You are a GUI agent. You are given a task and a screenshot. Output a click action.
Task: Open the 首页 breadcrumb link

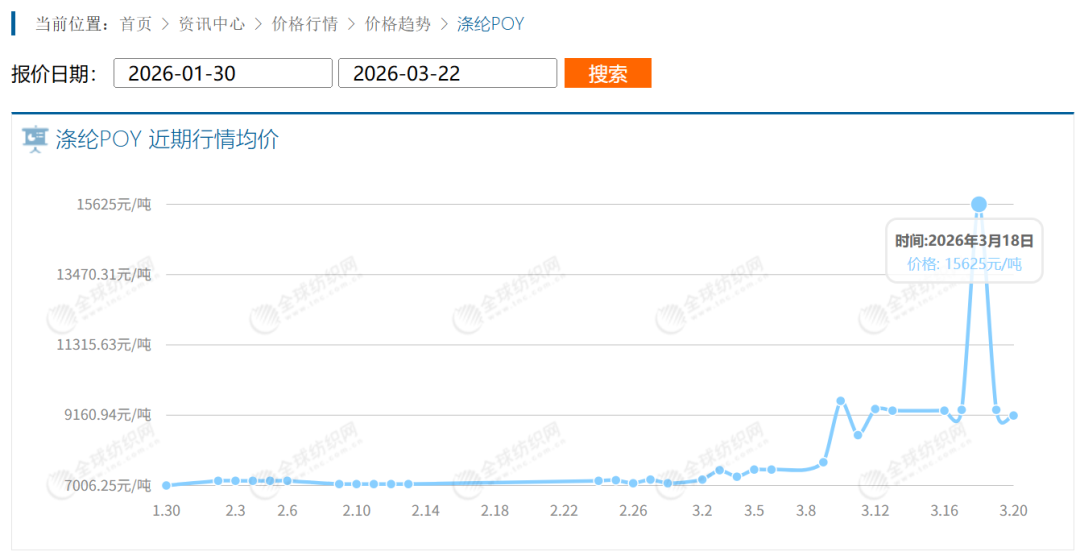coord(136,24)
